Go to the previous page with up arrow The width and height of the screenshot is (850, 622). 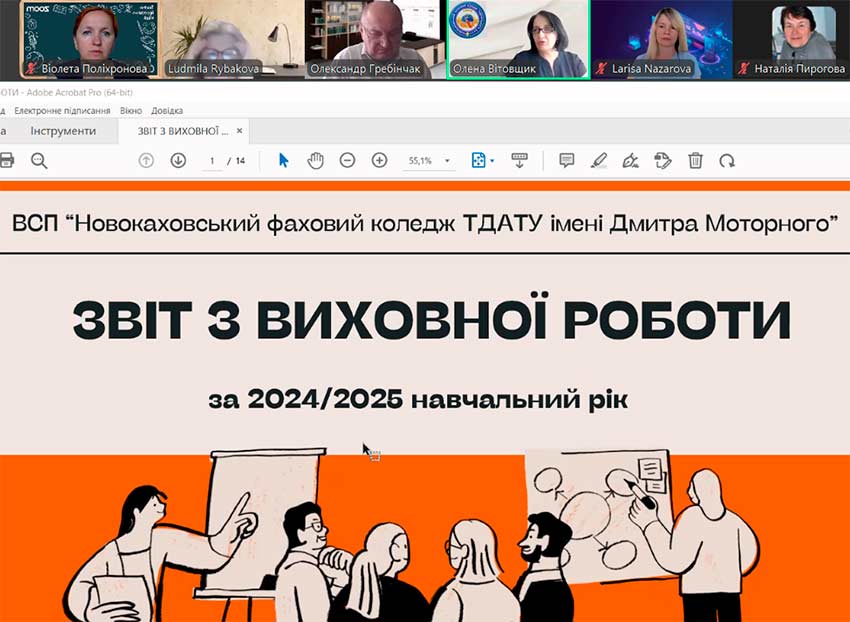(x=146, y=160)
